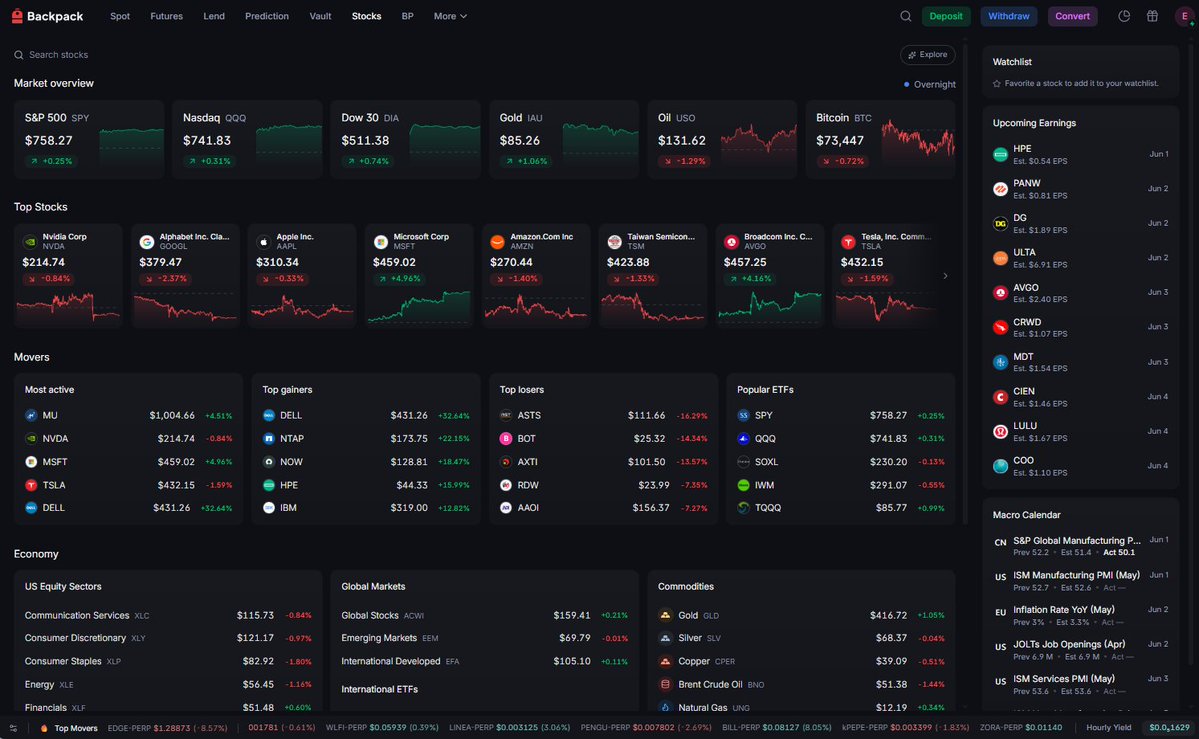This screenshot has width=1199, height=739.
Task: Open the Prediction tab
Action: click(267, 16)
